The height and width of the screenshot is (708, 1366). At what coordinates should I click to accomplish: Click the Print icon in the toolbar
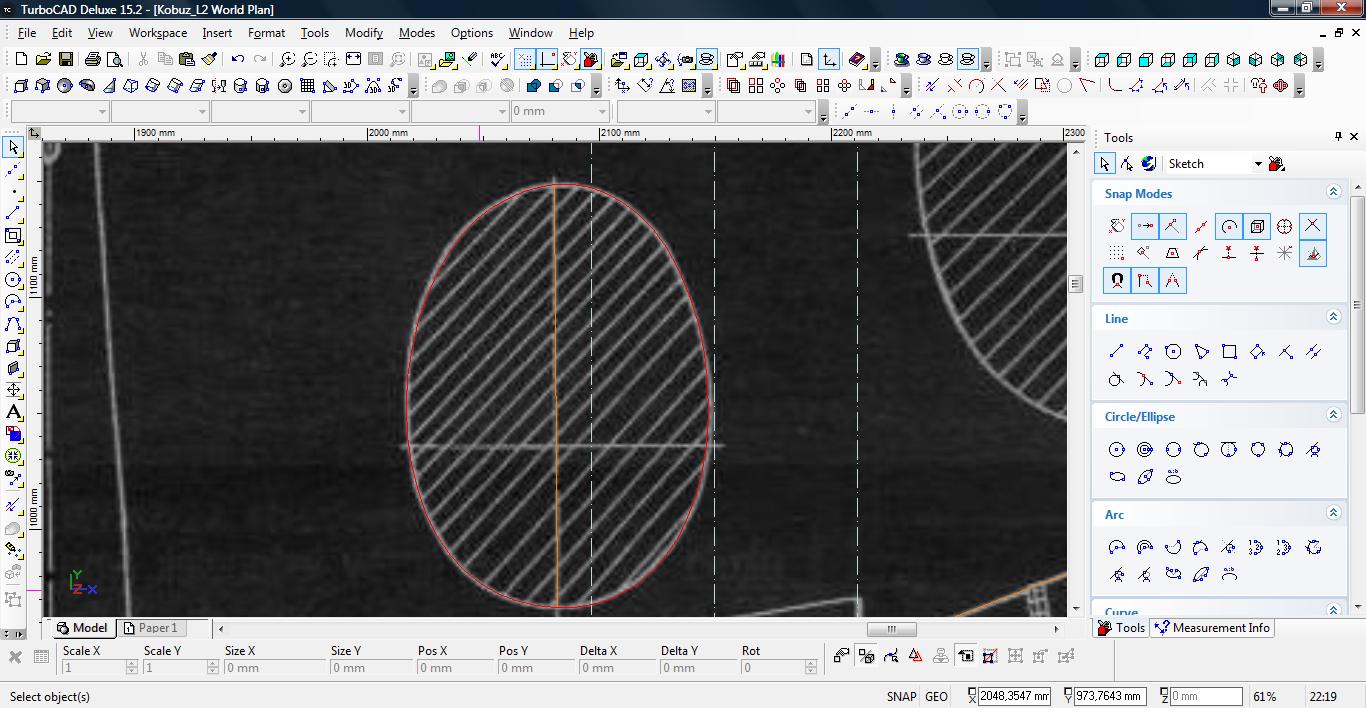tap(93, 60)
